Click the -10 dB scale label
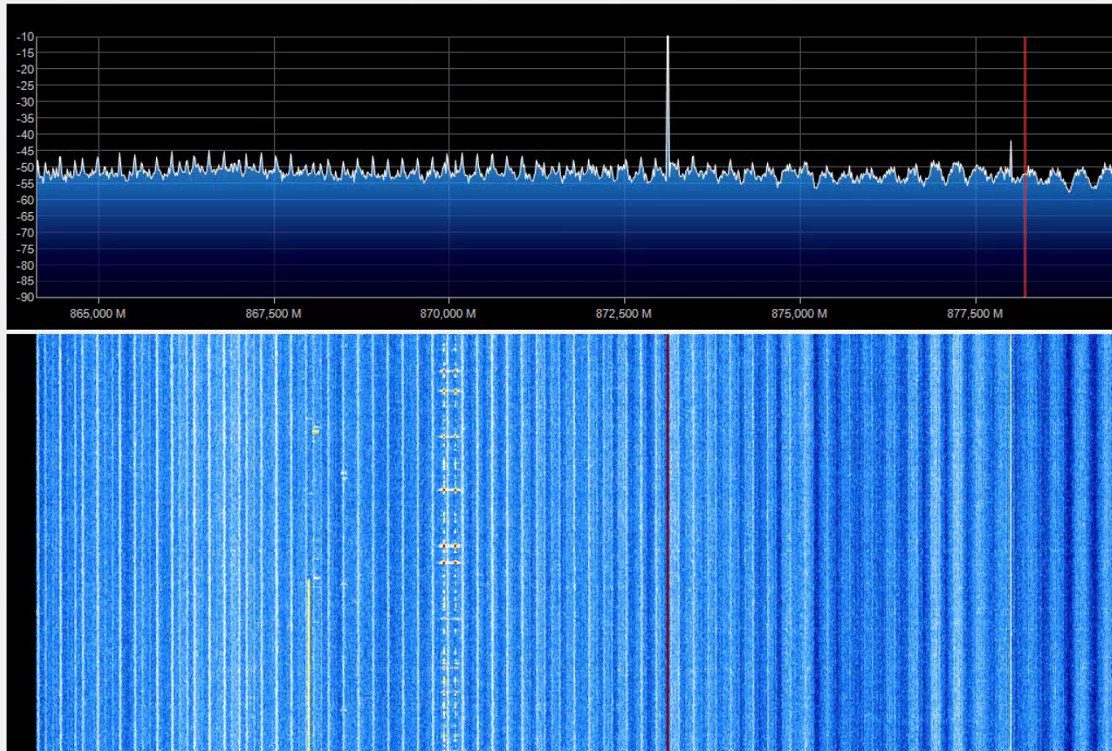The width and height of the screenshot is (1112, 751). coord(26,37)
